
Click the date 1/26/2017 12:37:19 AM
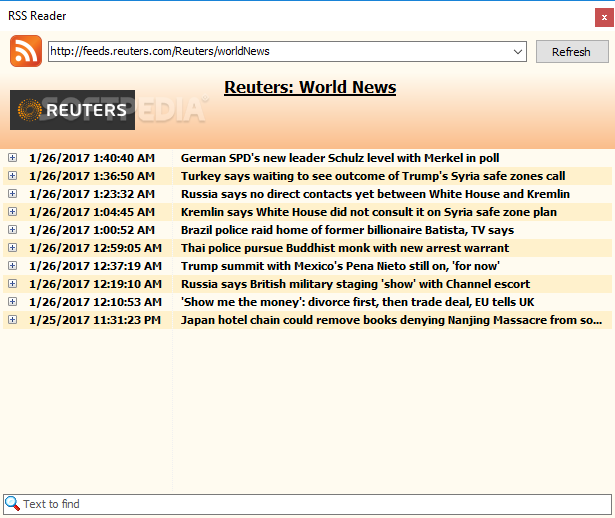95,266
